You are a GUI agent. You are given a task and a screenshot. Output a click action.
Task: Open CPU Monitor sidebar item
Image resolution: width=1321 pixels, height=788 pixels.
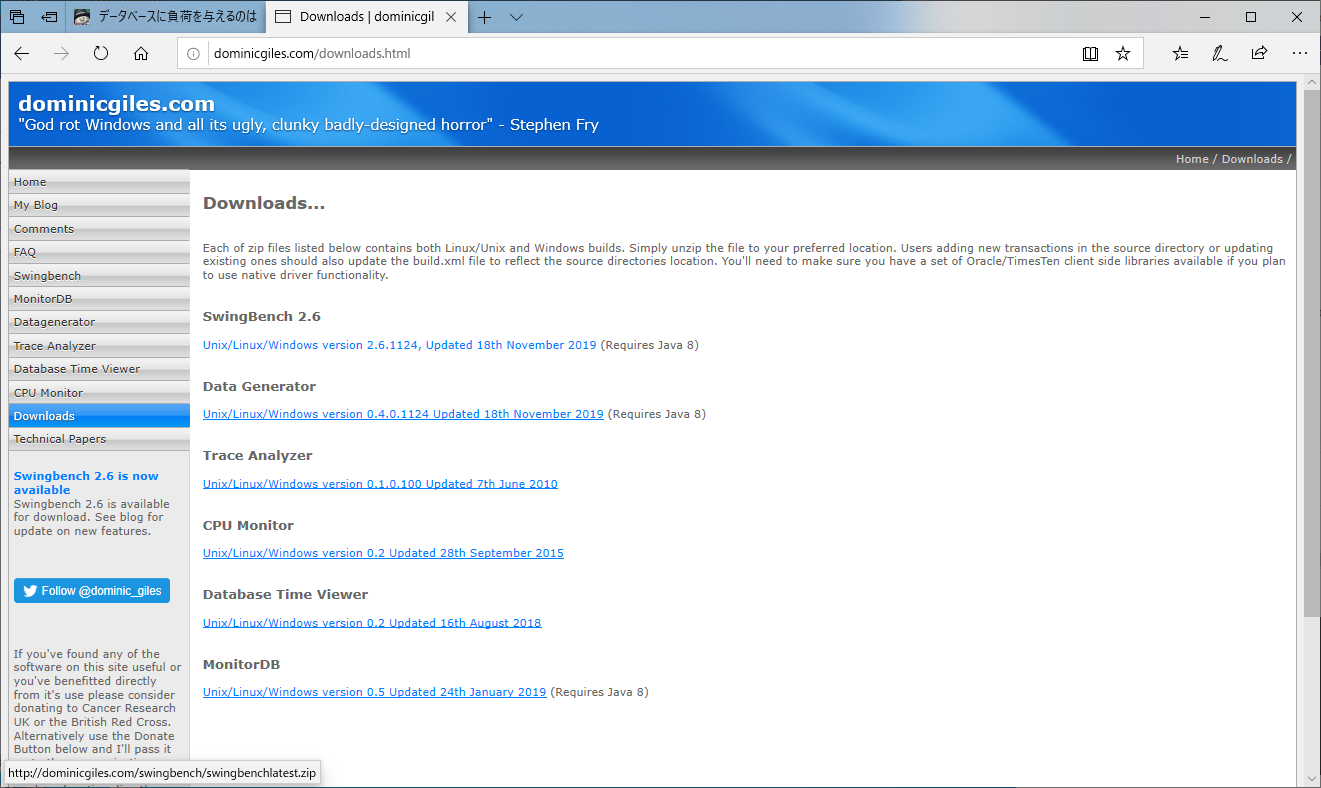(99, 393)
